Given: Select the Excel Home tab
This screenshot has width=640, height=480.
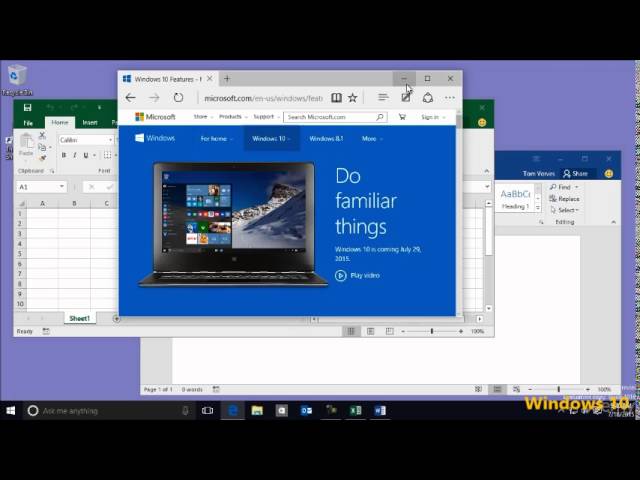Looking at the screenshot, I should (60, 122).
